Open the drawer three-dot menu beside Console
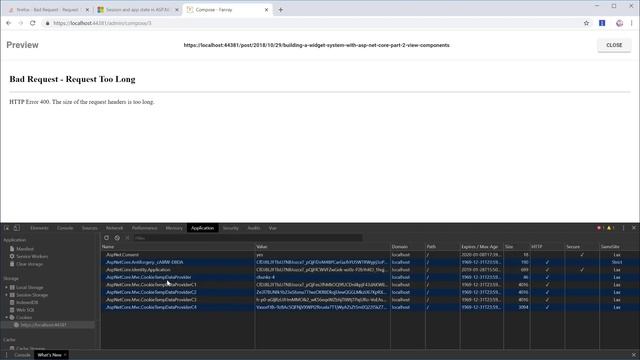 (x=7, y=355)
